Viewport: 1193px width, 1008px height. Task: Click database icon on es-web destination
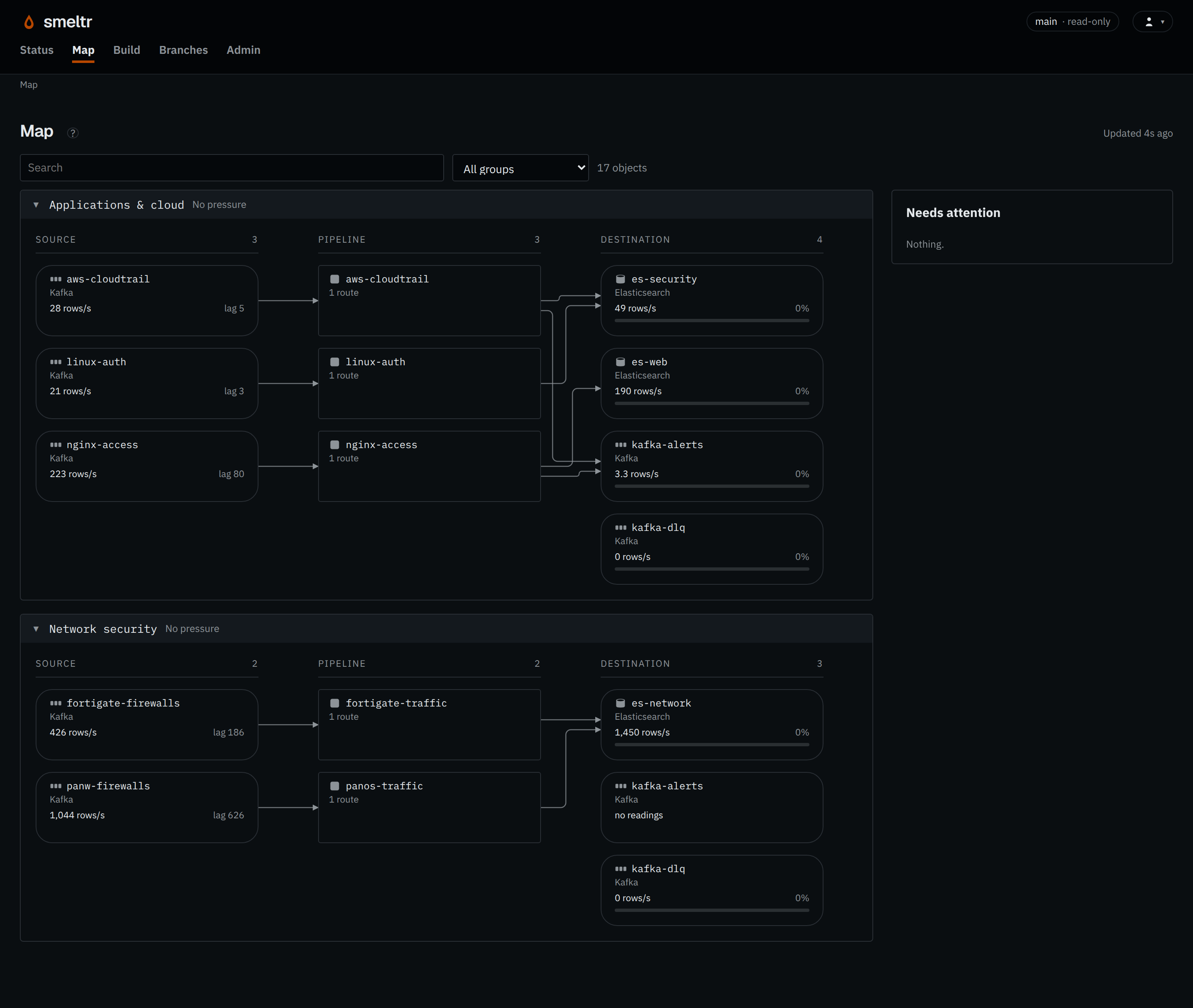pos(620,362)
